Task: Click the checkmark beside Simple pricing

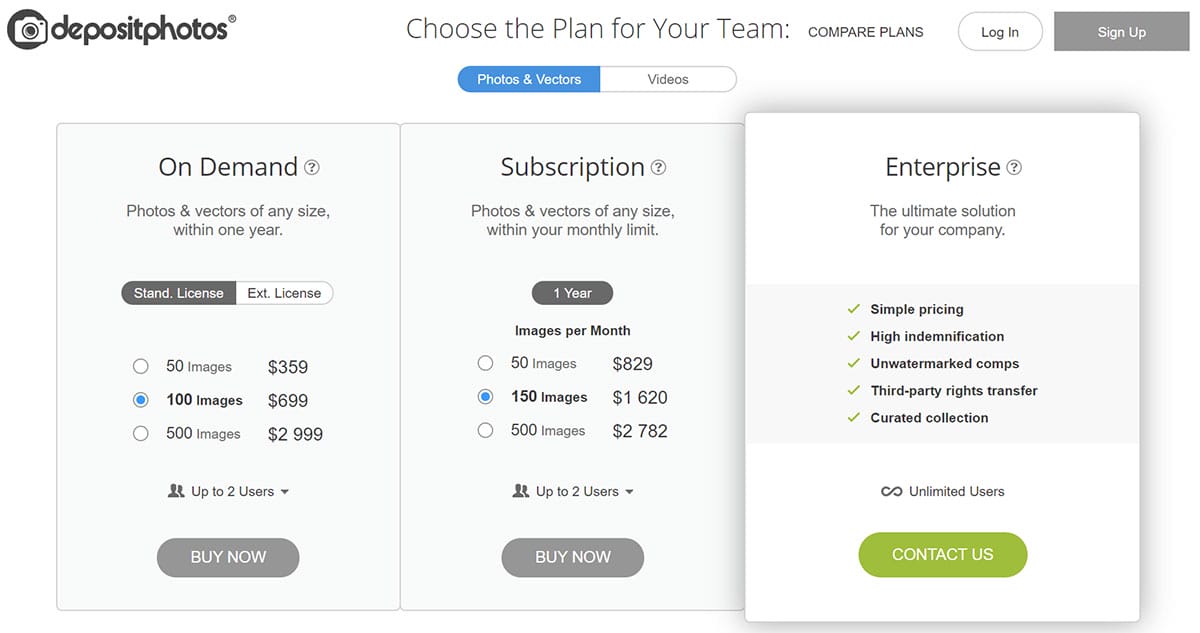Action: [x=853, y=309]
